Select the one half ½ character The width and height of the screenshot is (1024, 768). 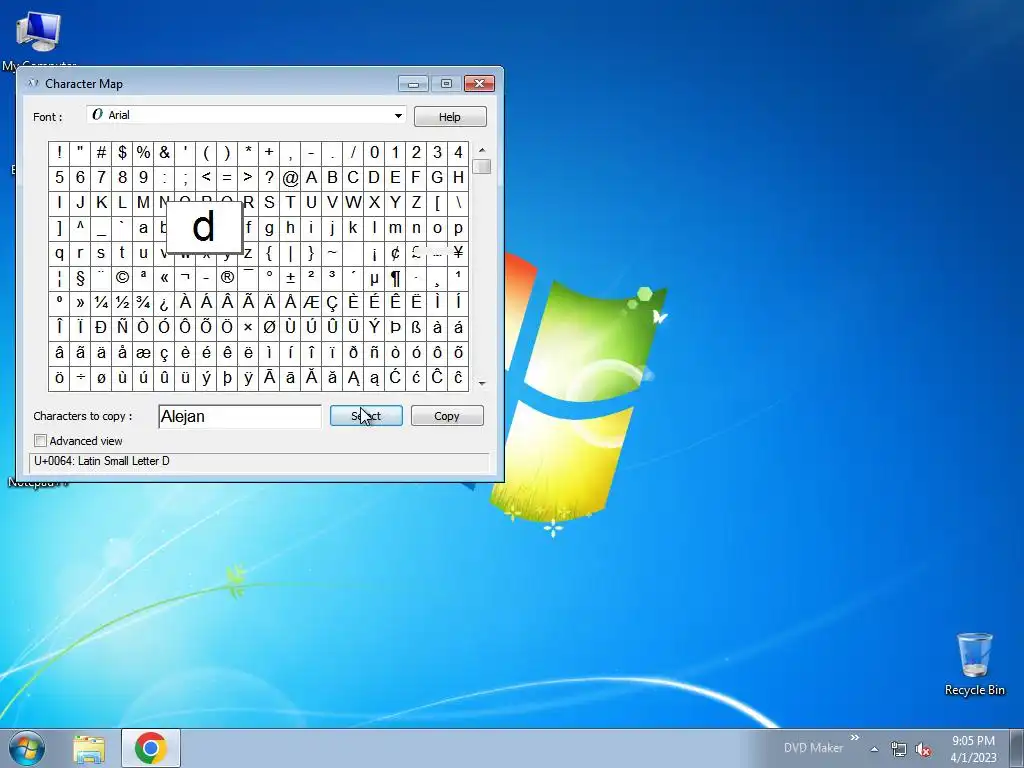pos(122,302)
